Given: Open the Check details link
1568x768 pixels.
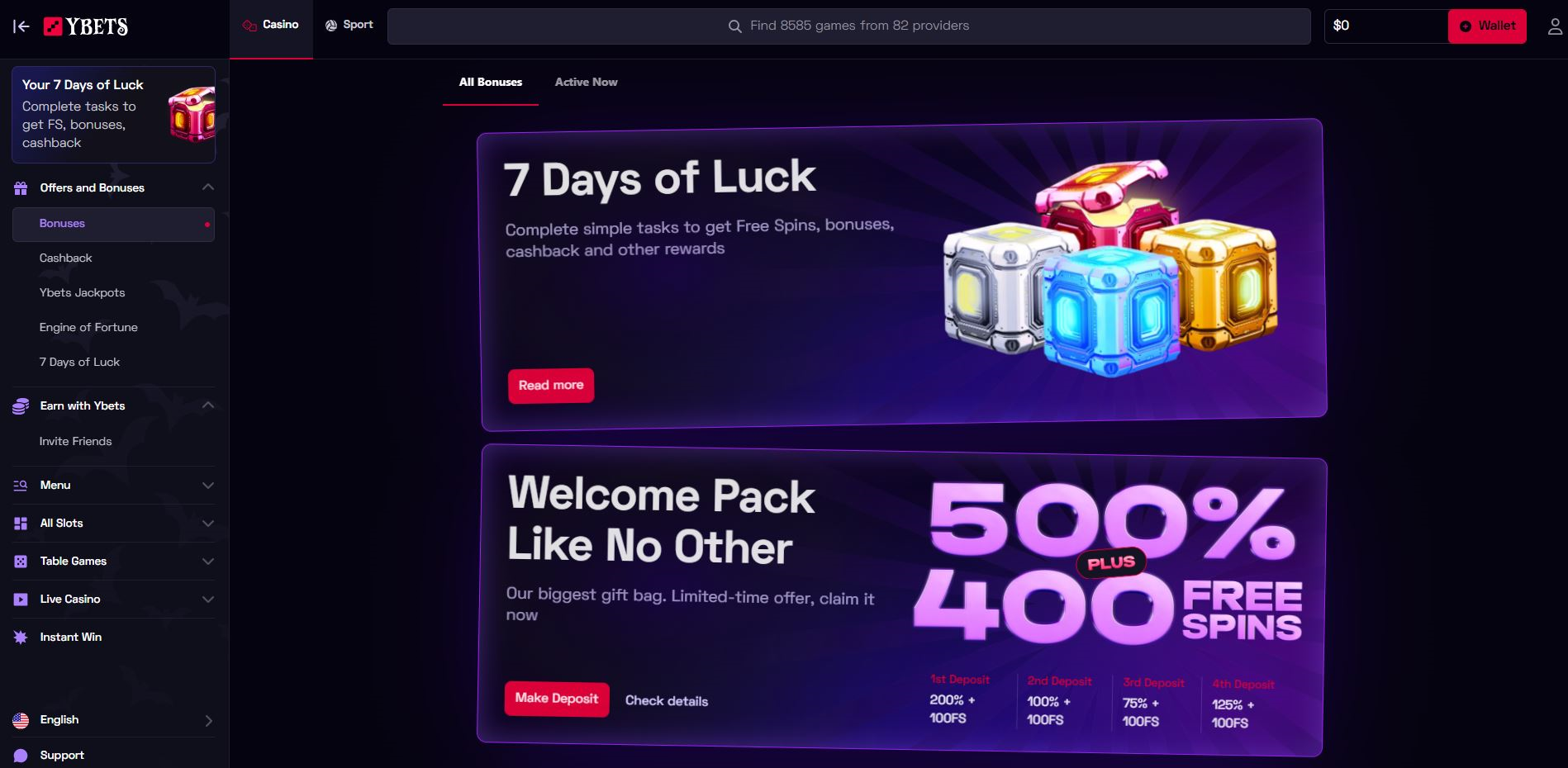Looking at the screenshot, I should [667, 701].
